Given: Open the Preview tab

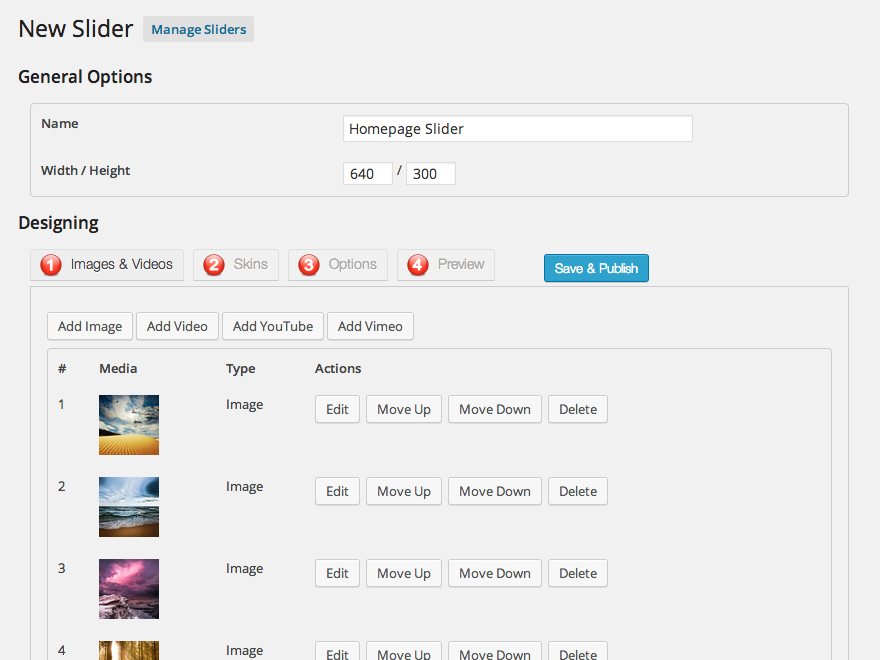Looking at the screenshot, I should [x=446, y=265].
